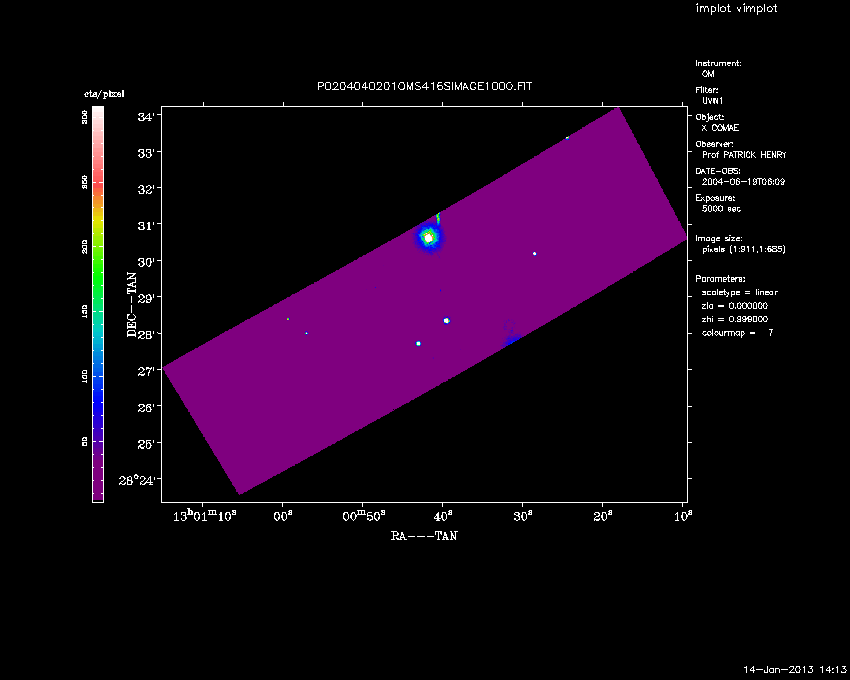Click the 20s right ascension label
The width and height of the screenshot is (850, 680).
(x=603, y=516)
